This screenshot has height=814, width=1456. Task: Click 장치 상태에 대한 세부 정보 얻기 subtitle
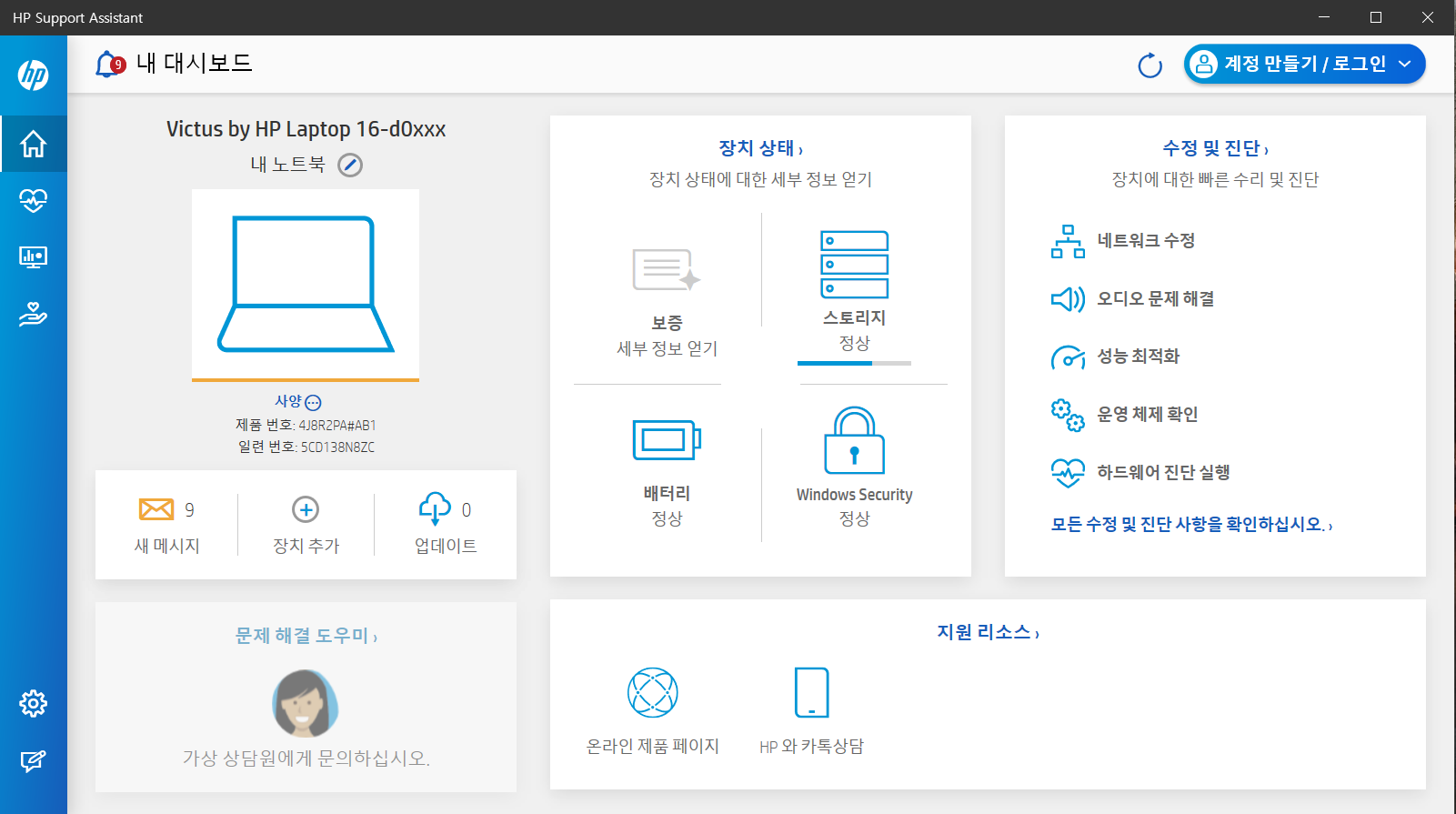(760, 179)
